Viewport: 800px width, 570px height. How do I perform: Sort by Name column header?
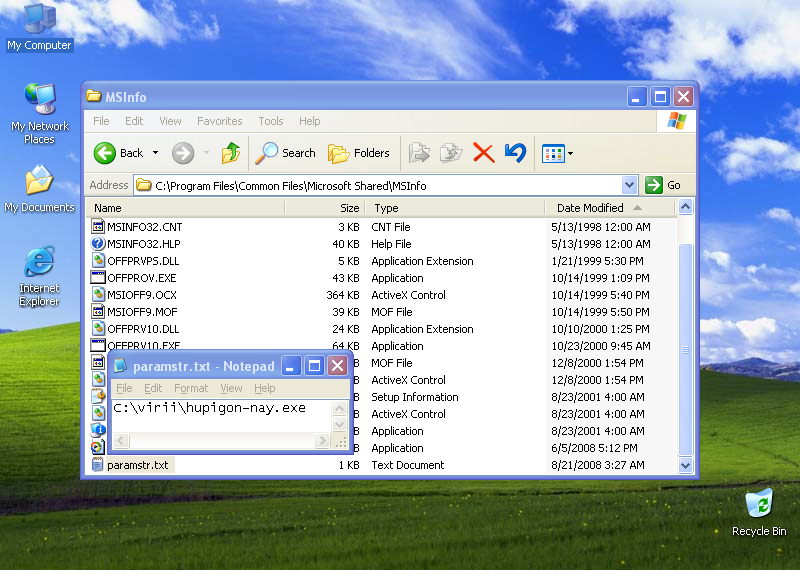coord(186,208)
